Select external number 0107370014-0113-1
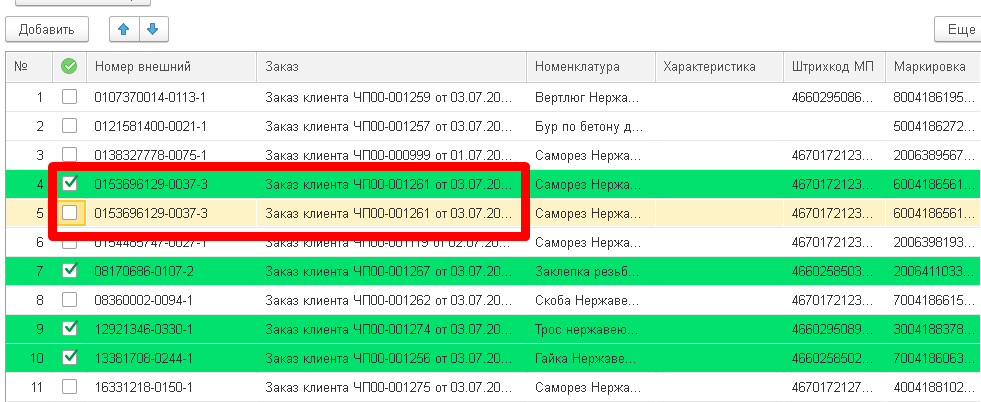The image size is (981, 402). tap(151, 97)
